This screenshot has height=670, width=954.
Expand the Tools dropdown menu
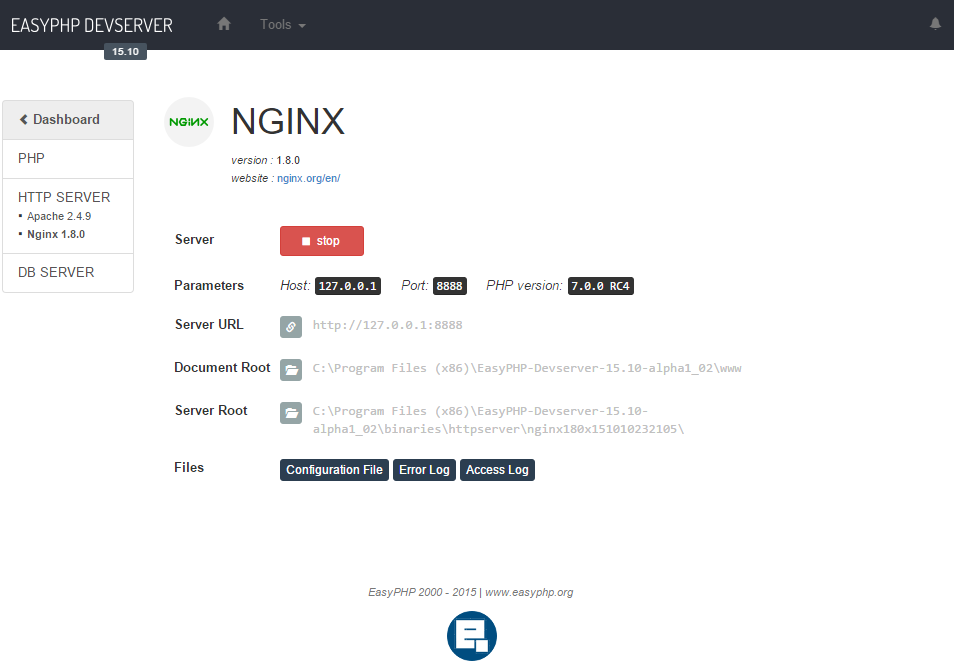(282, 24)
